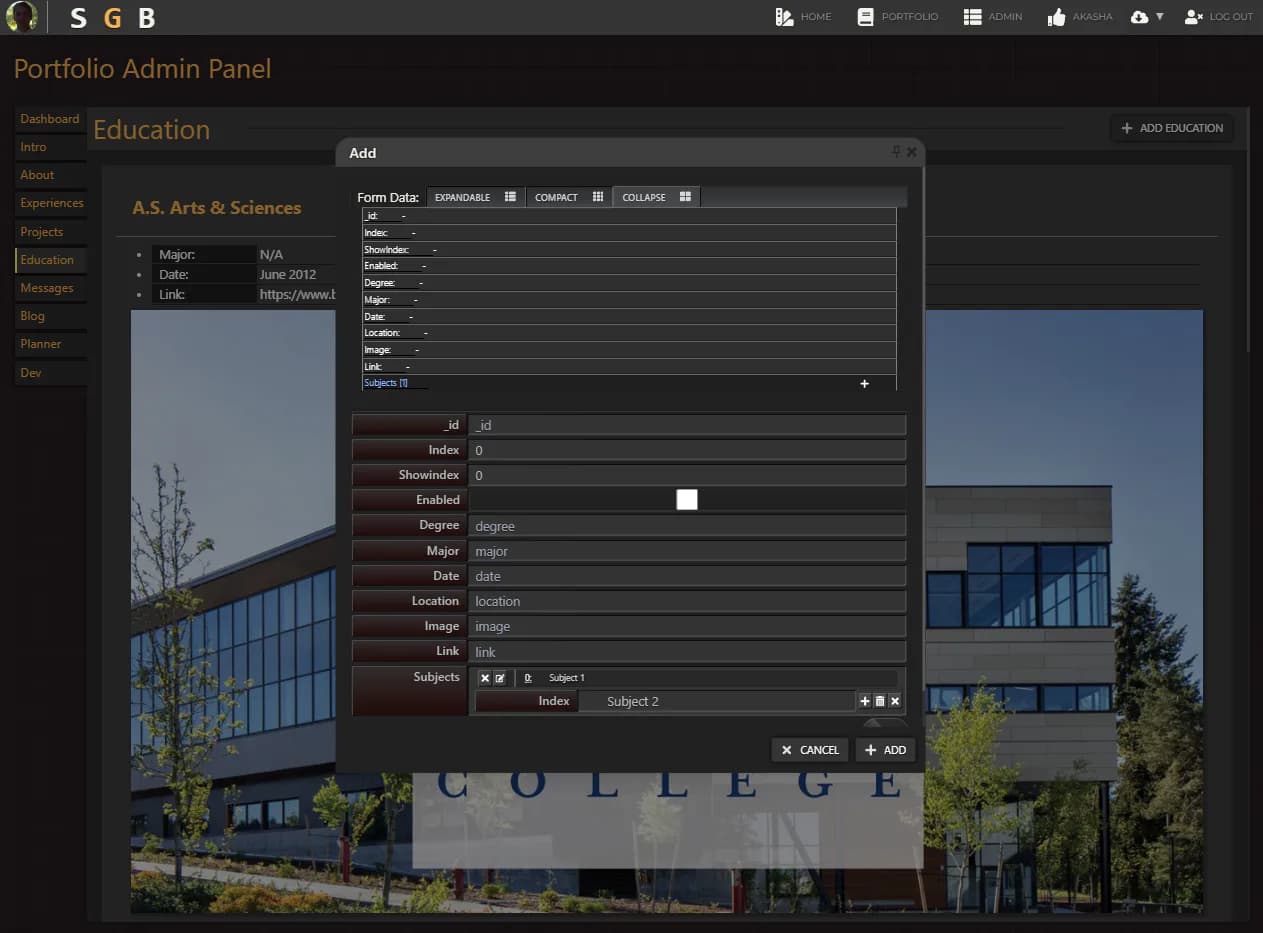Go to Admin from top navigation
The height and width of the screenshot is (933, 1263).
click(992, 17)
